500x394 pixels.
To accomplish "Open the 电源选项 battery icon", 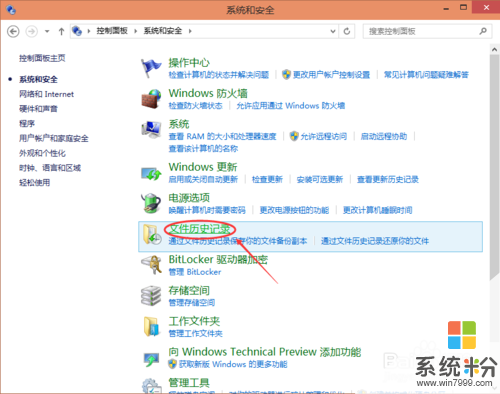I will coord(151,203).
